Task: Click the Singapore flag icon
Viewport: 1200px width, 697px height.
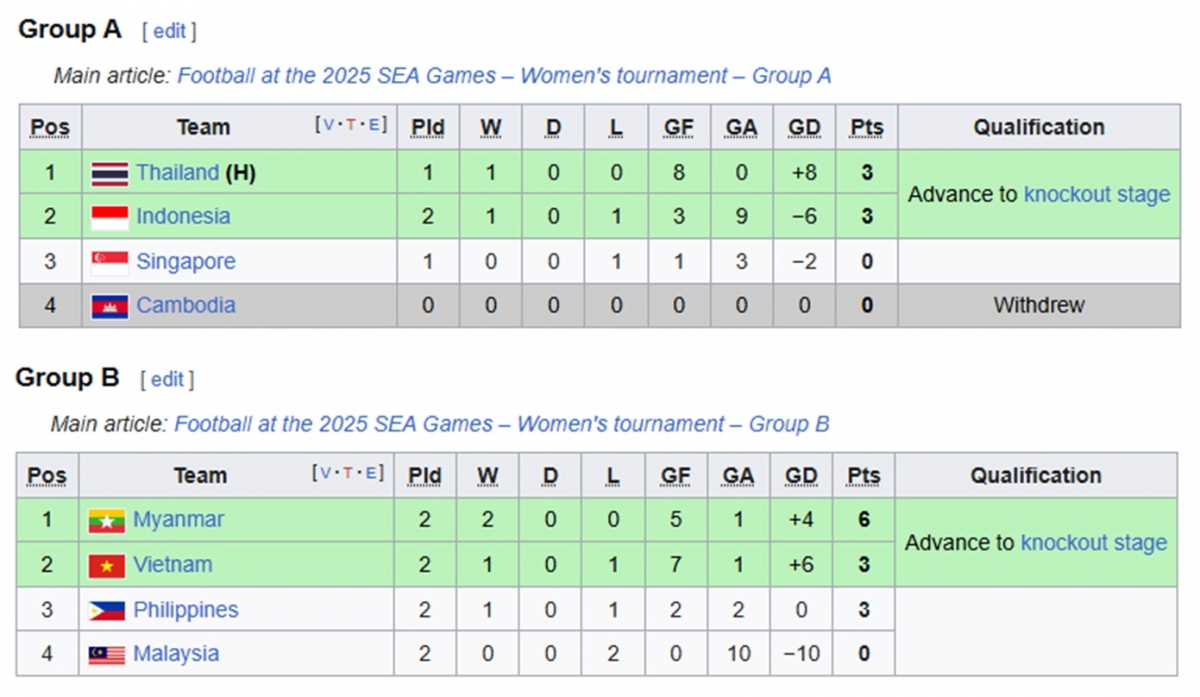Action: coord(110,263)
